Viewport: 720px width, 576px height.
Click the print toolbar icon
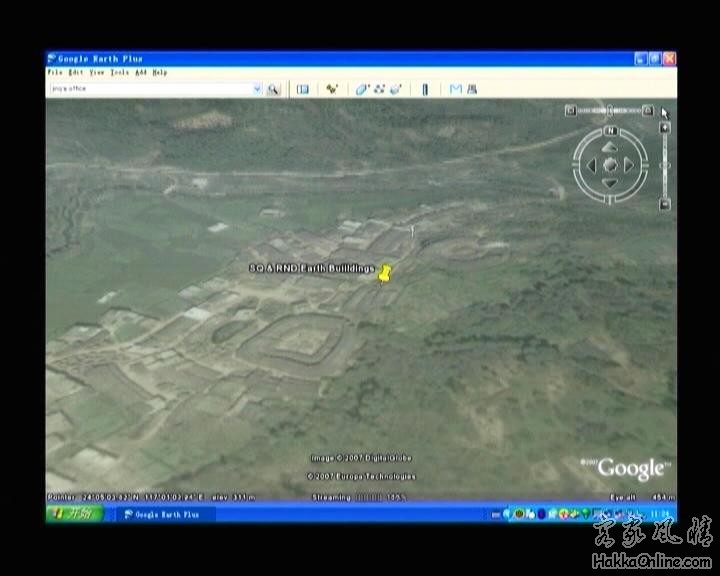pyautogui.click(x=472, y=89)
